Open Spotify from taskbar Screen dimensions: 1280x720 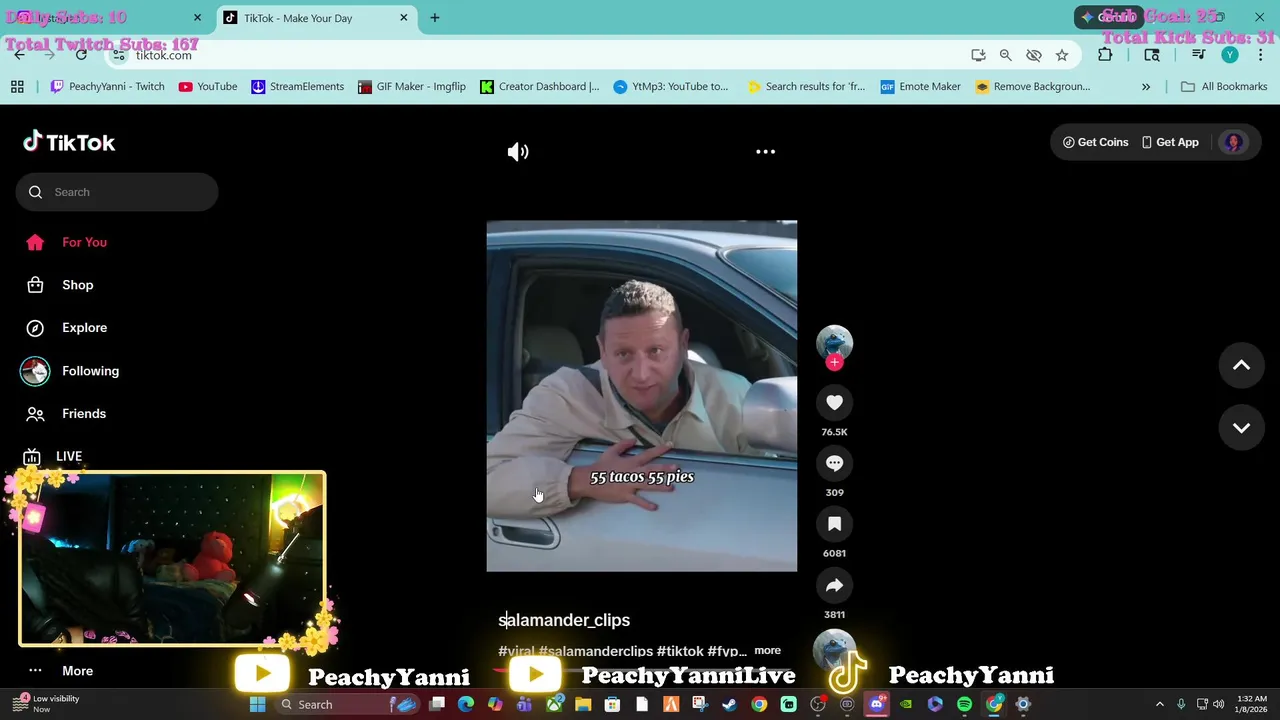964,704
